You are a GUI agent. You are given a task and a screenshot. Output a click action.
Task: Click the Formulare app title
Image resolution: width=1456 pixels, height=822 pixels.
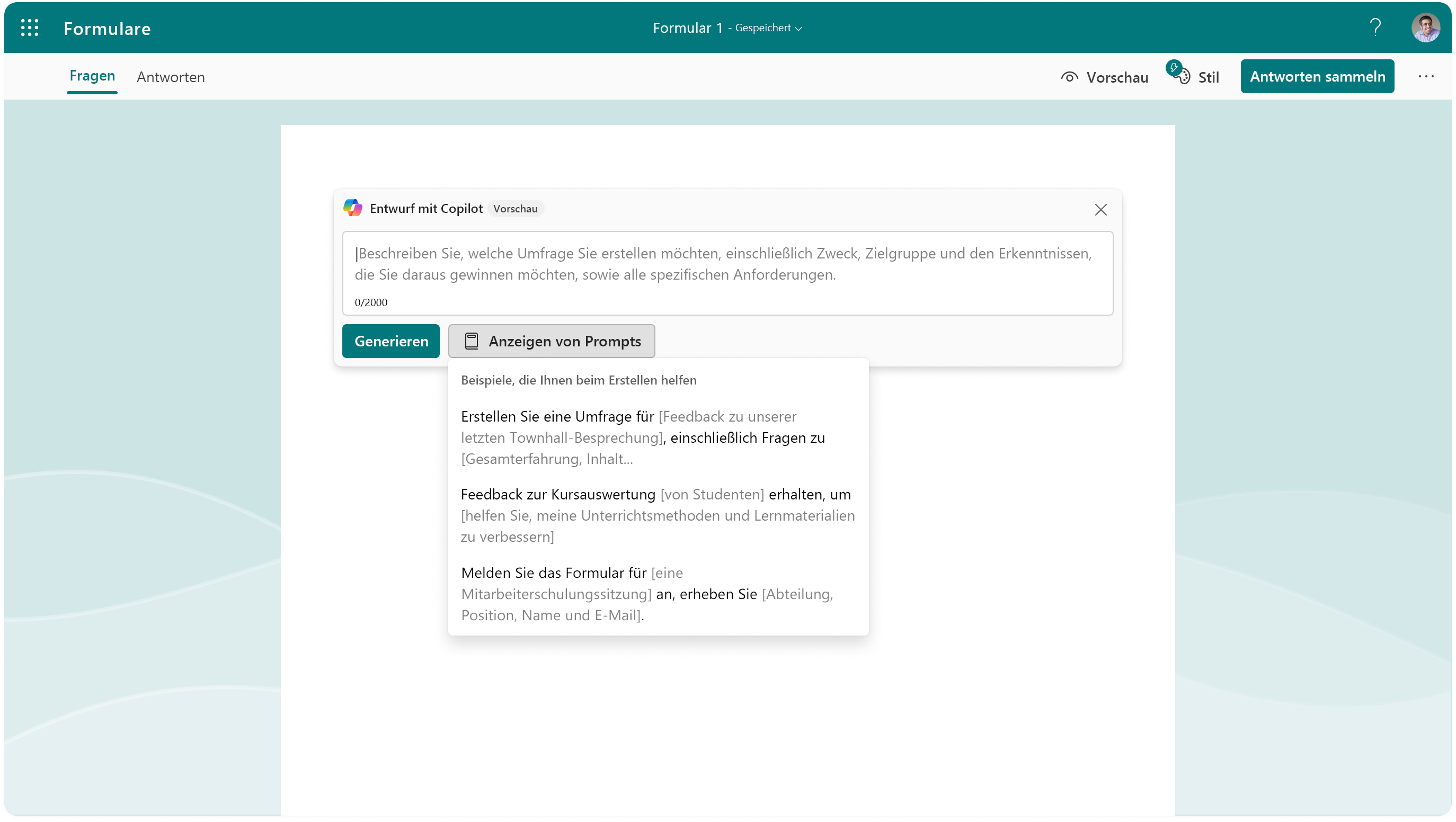click(x=107, y=28)
